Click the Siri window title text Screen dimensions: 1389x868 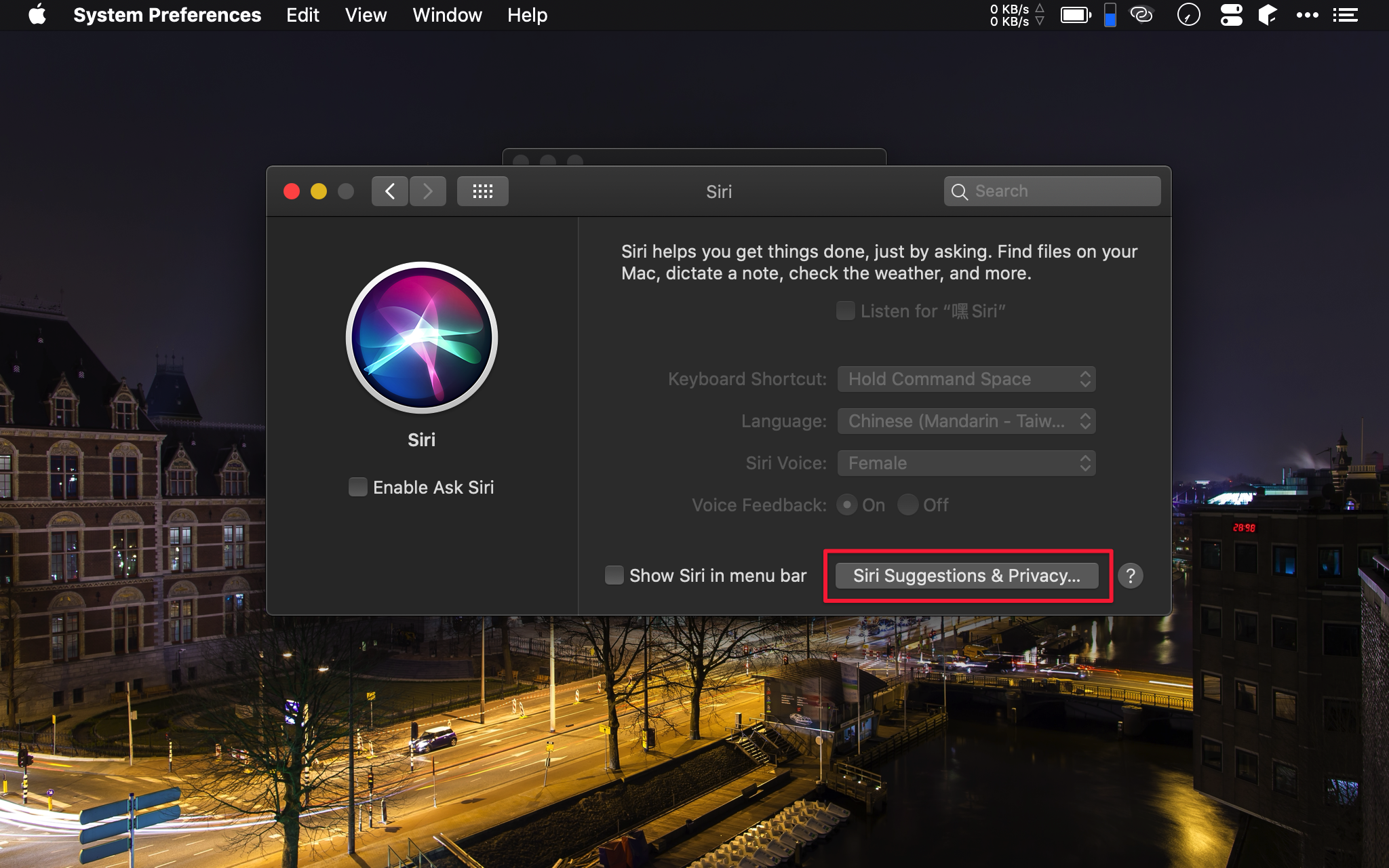(719, 192)
